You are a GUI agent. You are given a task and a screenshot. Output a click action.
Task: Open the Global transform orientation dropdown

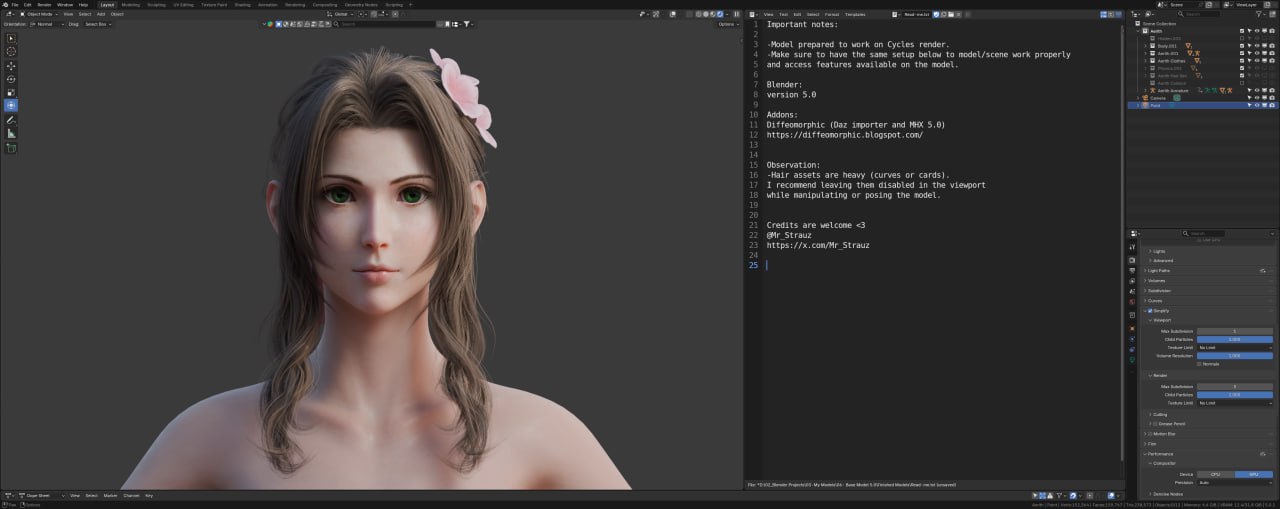[x=340, y=14]
